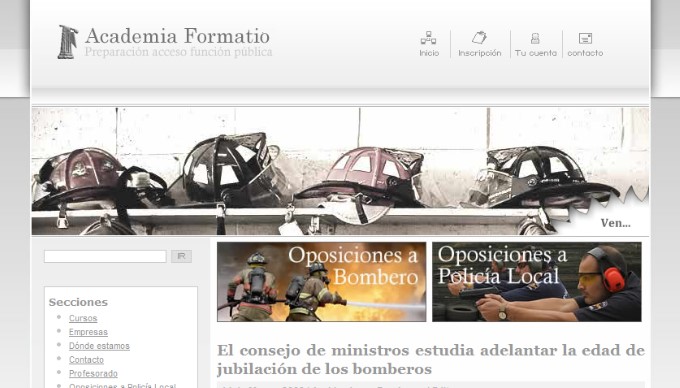The image size is (680, 388).
Task: Open the contacto menu label
Action: [585, 53]
